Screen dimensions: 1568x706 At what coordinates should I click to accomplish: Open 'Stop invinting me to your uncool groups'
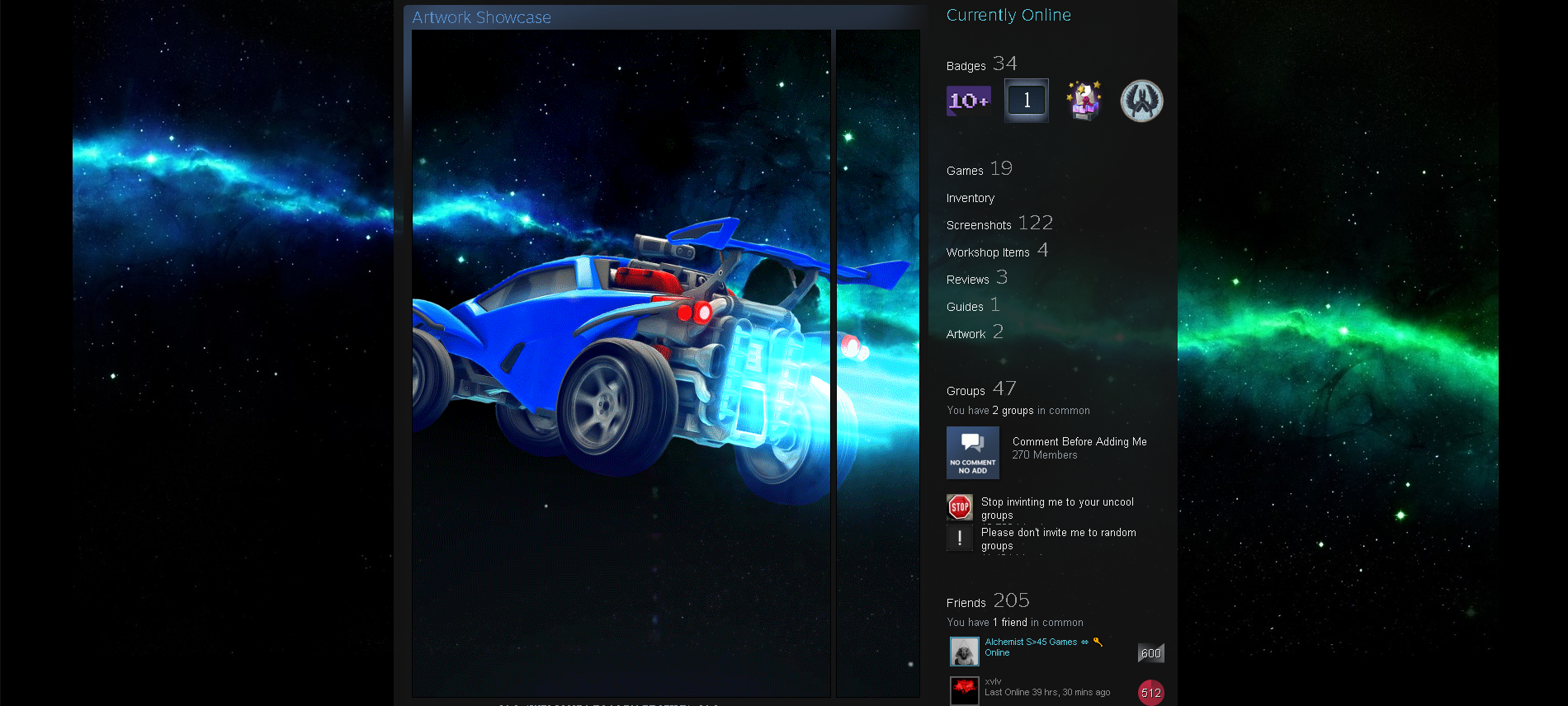tap(1057, 508)
